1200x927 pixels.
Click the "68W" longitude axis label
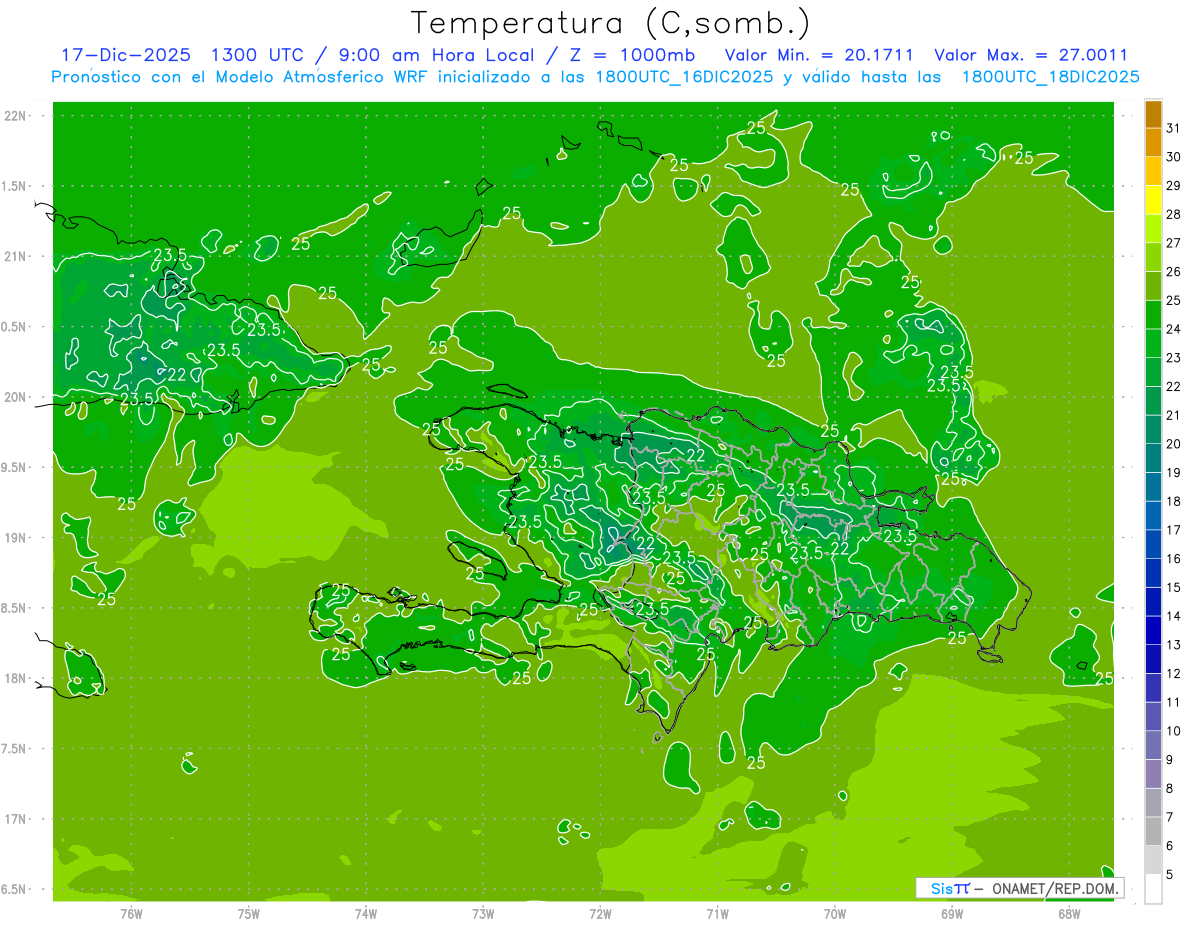click(1069, 915)
